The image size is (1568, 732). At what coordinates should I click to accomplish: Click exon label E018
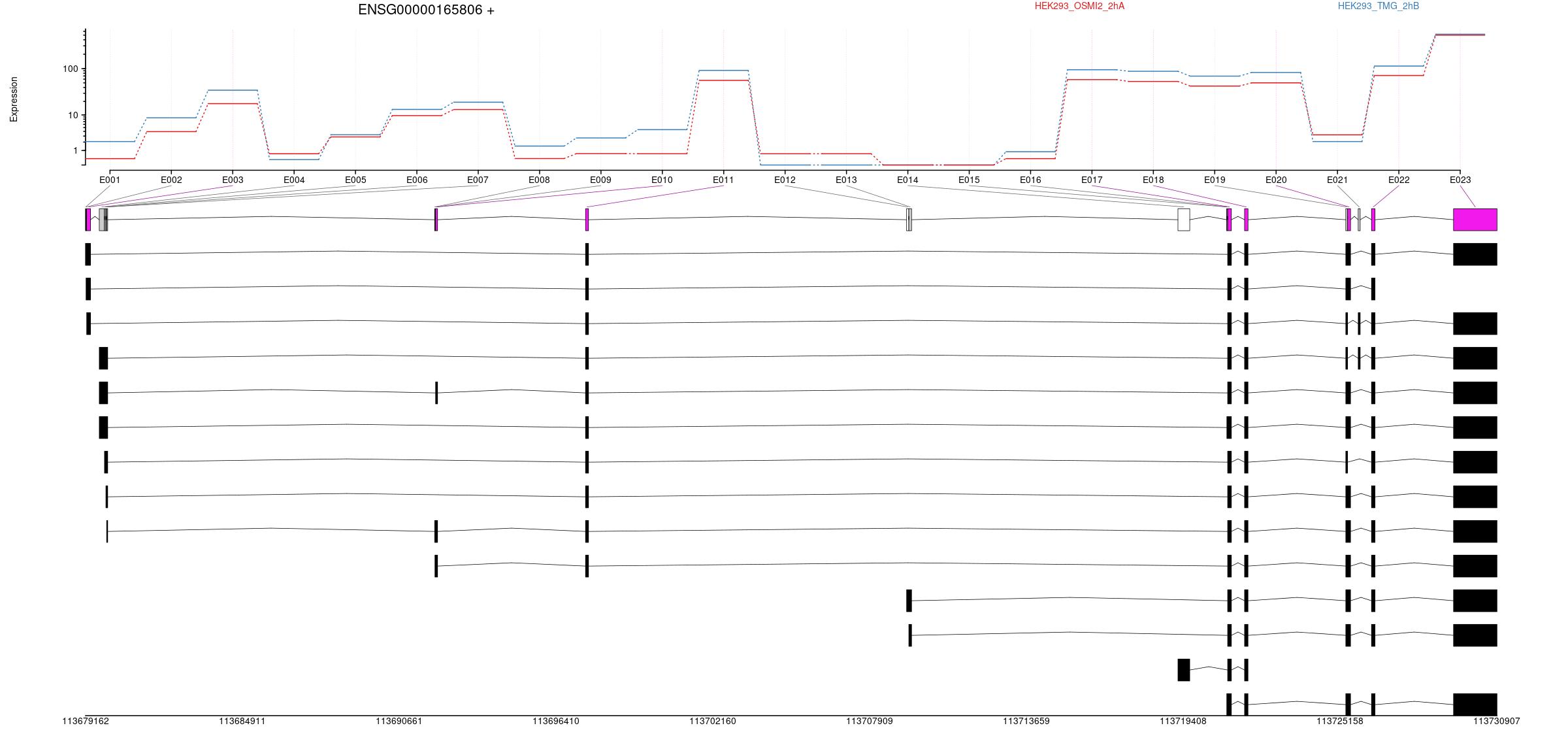(x=1153, y=180)
